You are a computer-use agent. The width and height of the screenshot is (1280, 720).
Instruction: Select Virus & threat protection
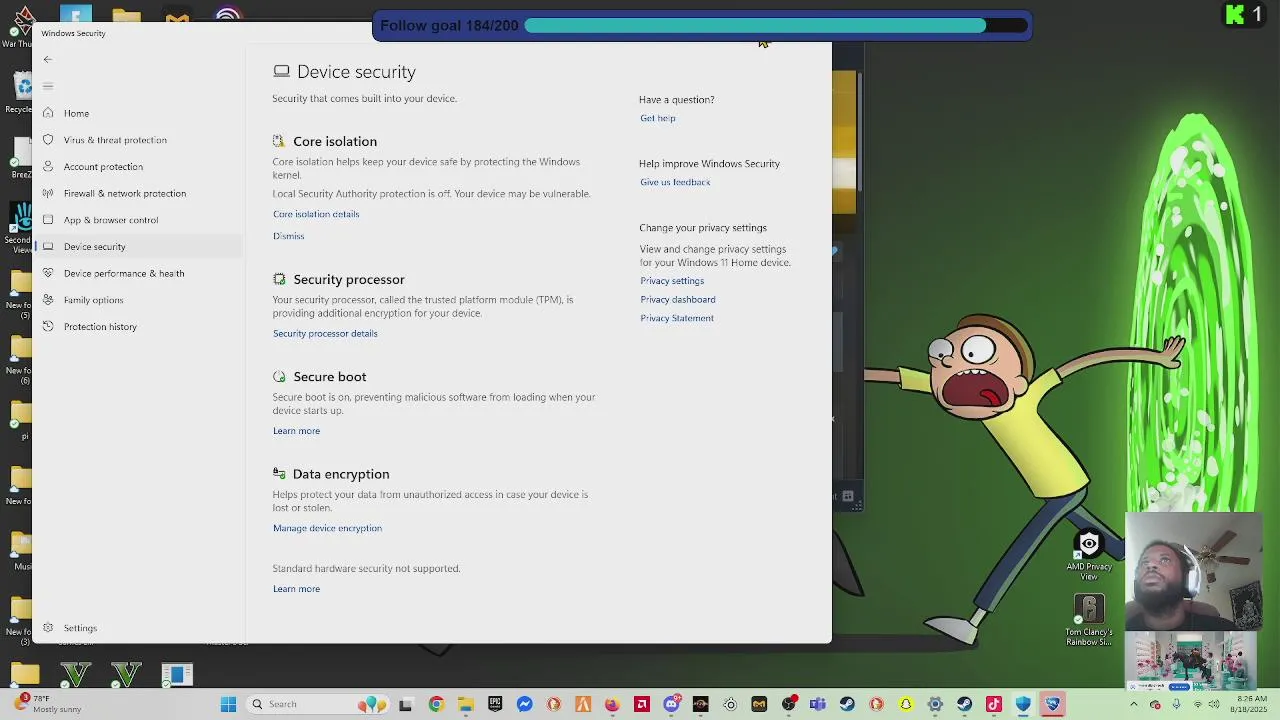coord(115,140)
